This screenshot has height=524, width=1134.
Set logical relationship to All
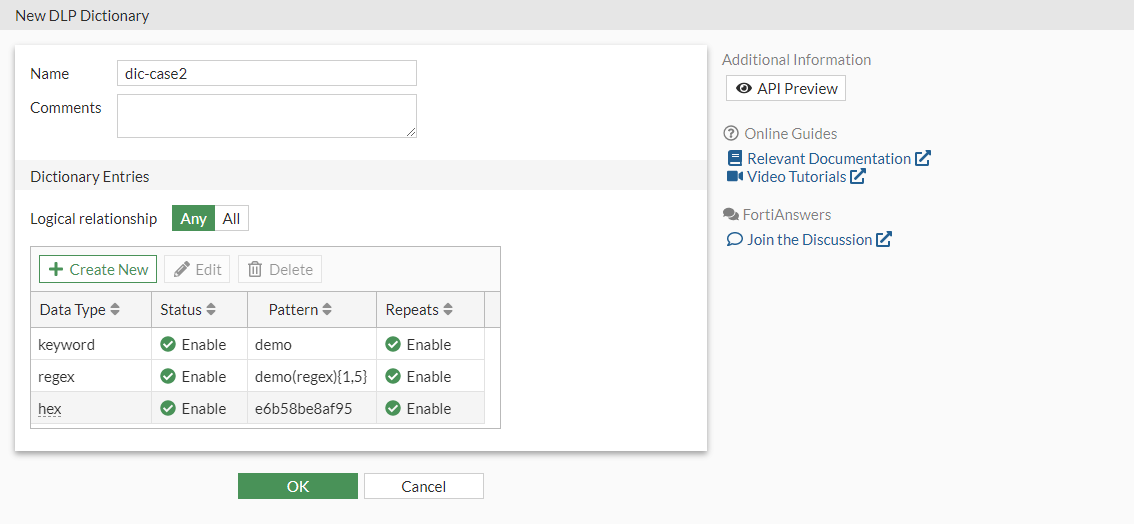click(231, 219)
